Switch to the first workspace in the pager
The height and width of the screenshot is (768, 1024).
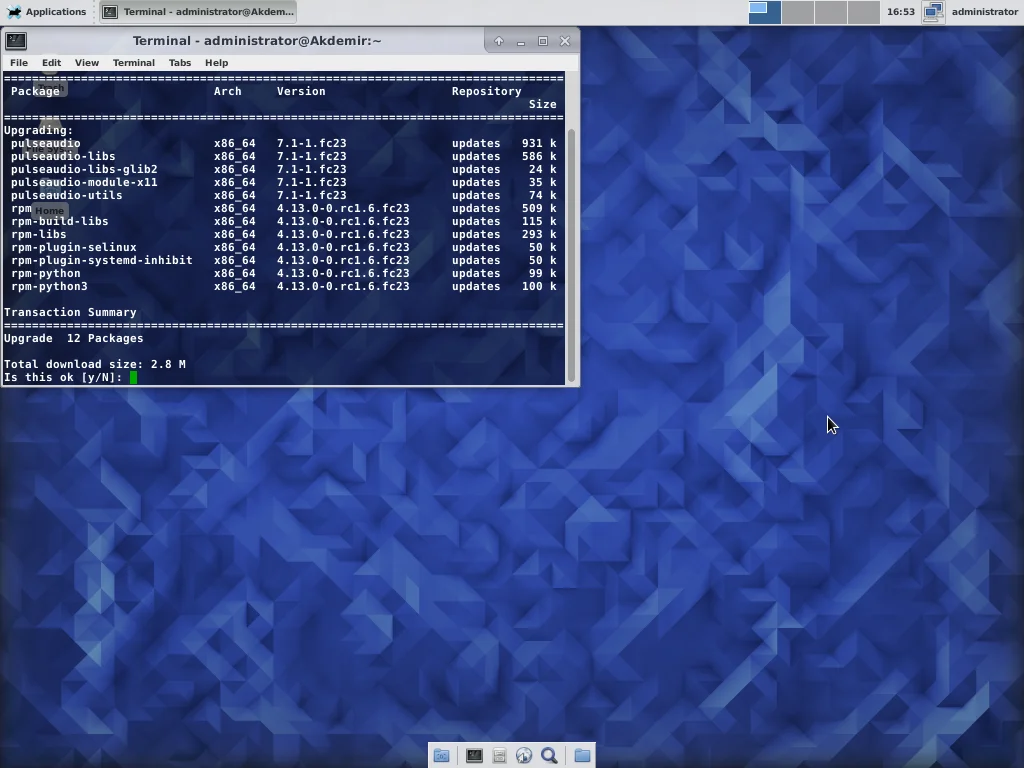(764, 12)
